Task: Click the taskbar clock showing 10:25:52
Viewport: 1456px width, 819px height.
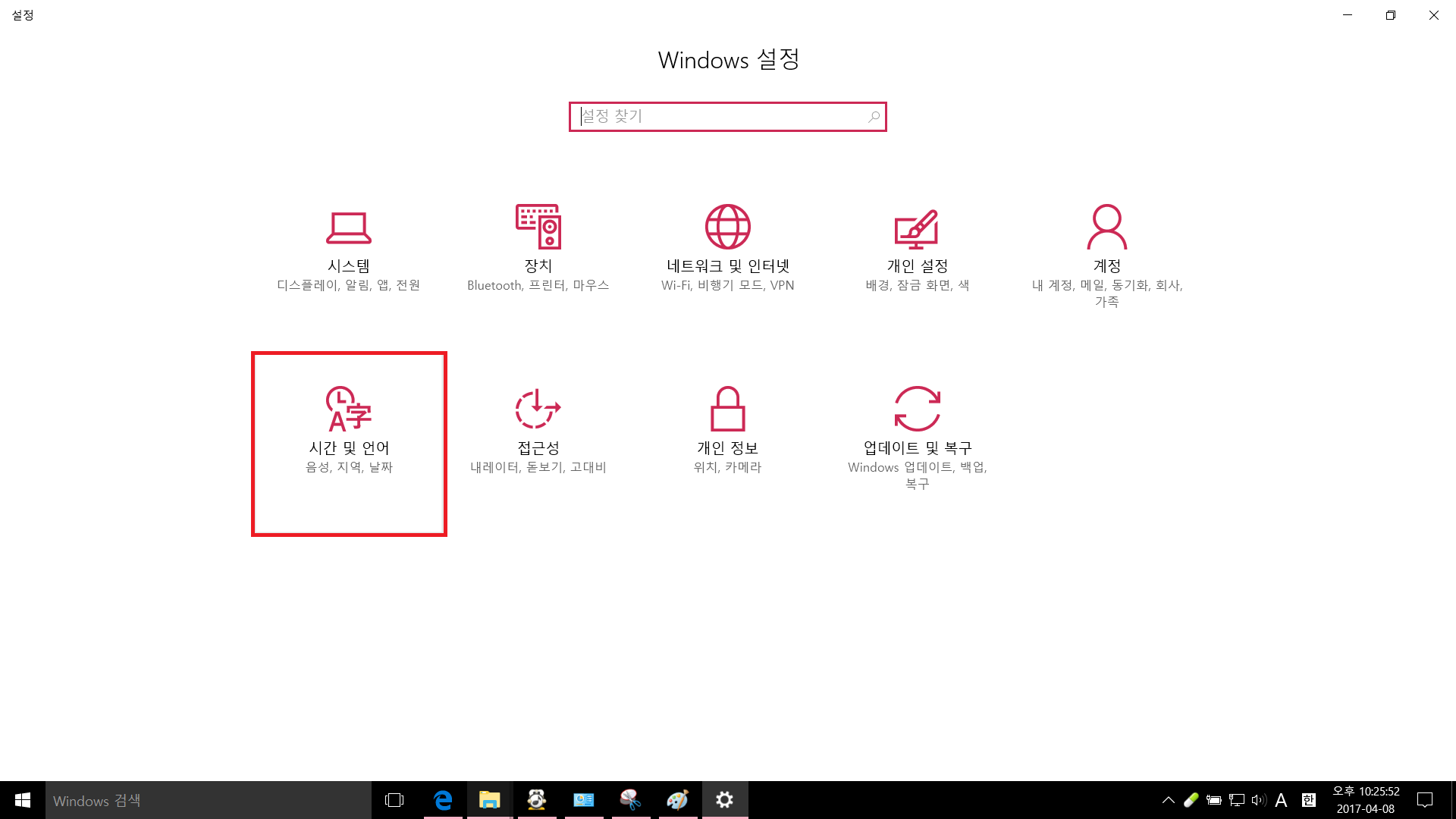Action: coord(1366,800)
